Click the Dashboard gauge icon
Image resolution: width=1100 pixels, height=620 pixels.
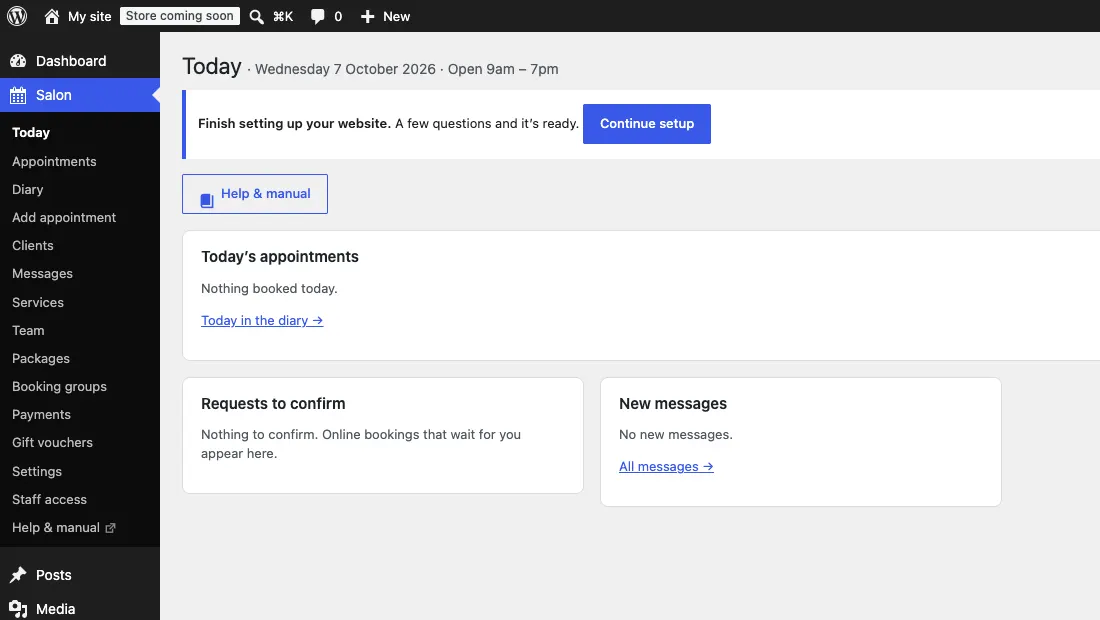[18, 61]
